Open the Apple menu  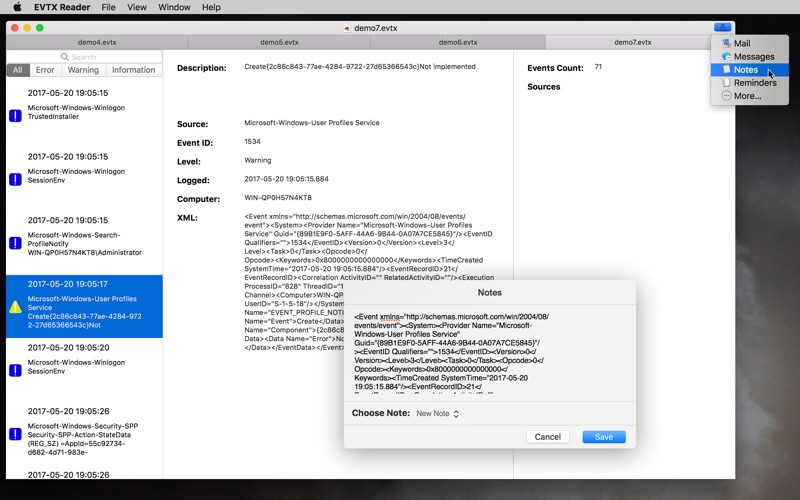click(x=17, y=7)
